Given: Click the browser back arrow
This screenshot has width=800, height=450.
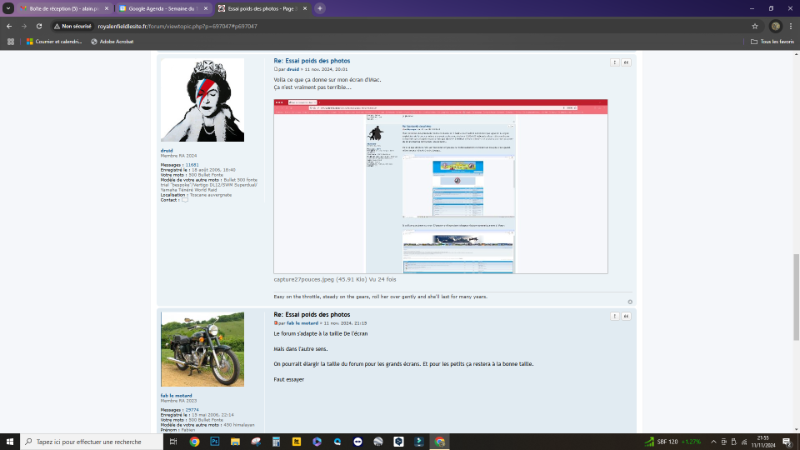Looking at the screenshot, I should 9,26.
